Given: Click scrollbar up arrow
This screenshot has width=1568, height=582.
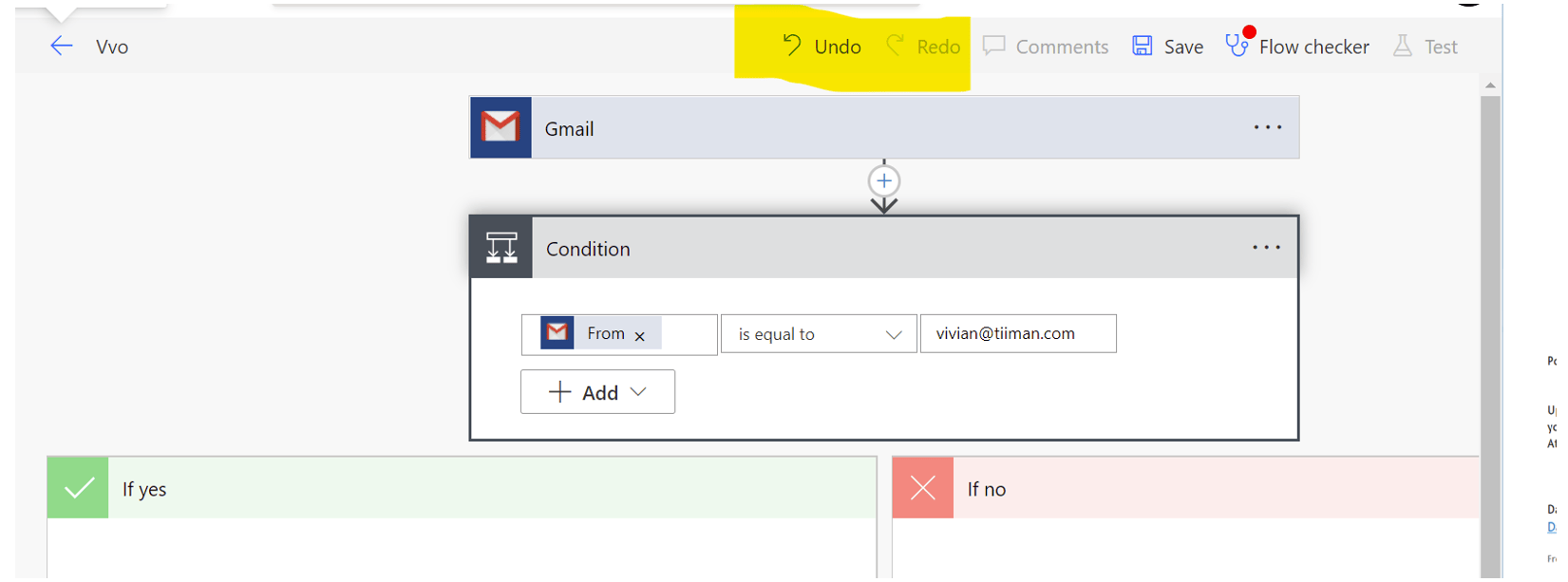Looking at the screenshot, I should point(1490,85).
